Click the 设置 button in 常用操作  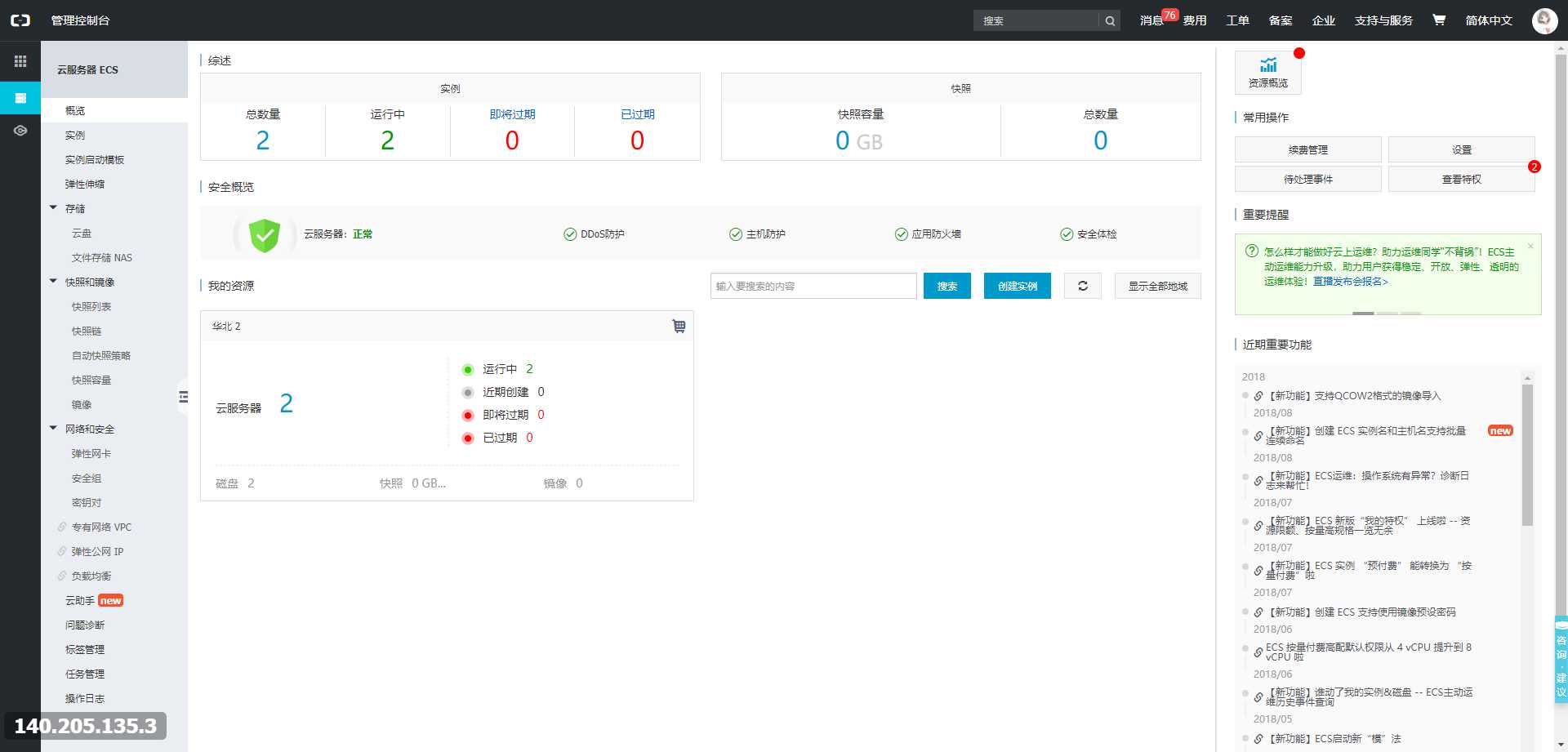click(1462, 149)
